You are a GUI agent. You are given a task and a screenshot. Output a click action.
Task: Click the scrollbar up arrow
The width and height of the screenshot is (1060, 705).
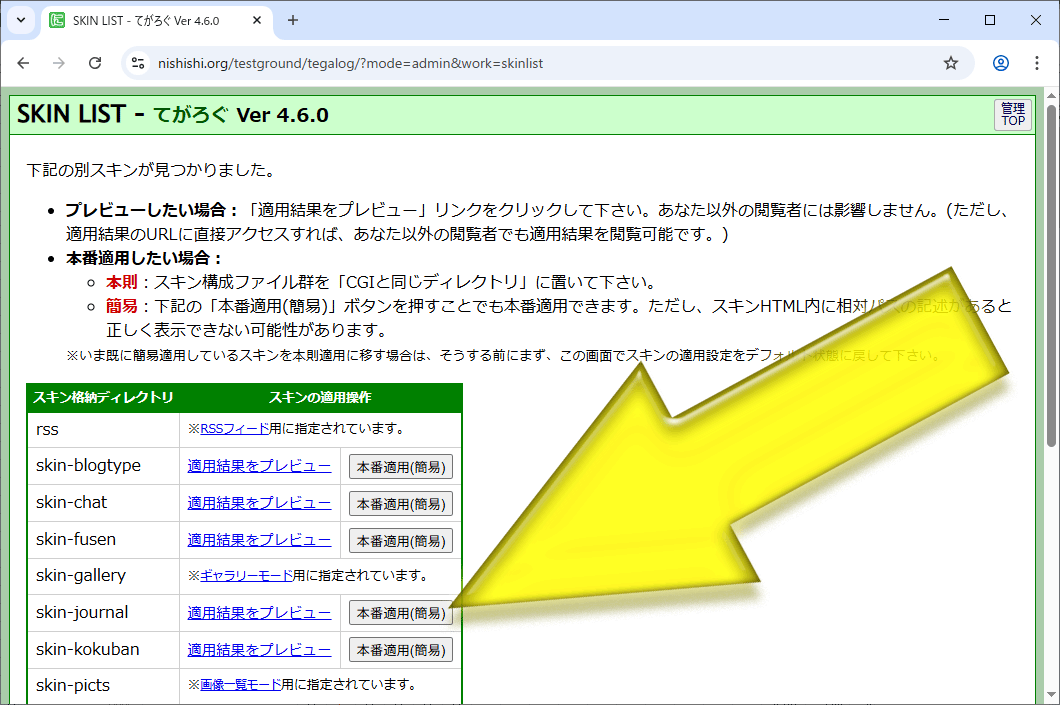click(x=1051, y=95)
